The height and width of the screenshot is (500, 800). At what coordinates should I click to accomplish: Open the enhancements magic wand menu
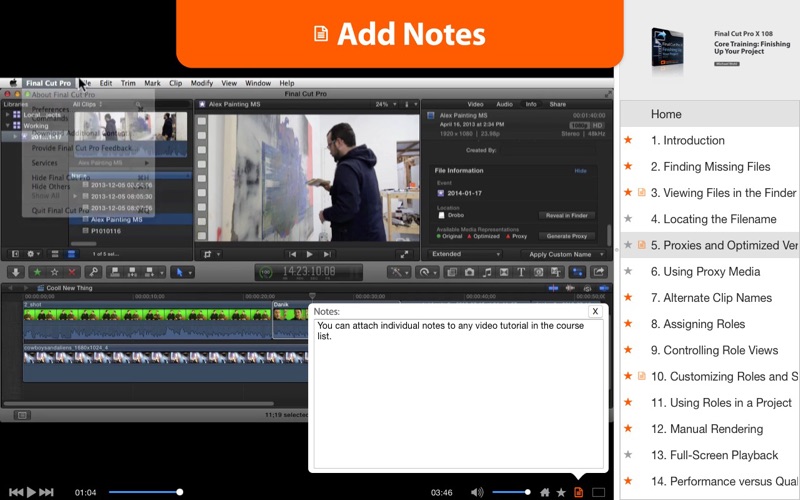click(398, 272)
